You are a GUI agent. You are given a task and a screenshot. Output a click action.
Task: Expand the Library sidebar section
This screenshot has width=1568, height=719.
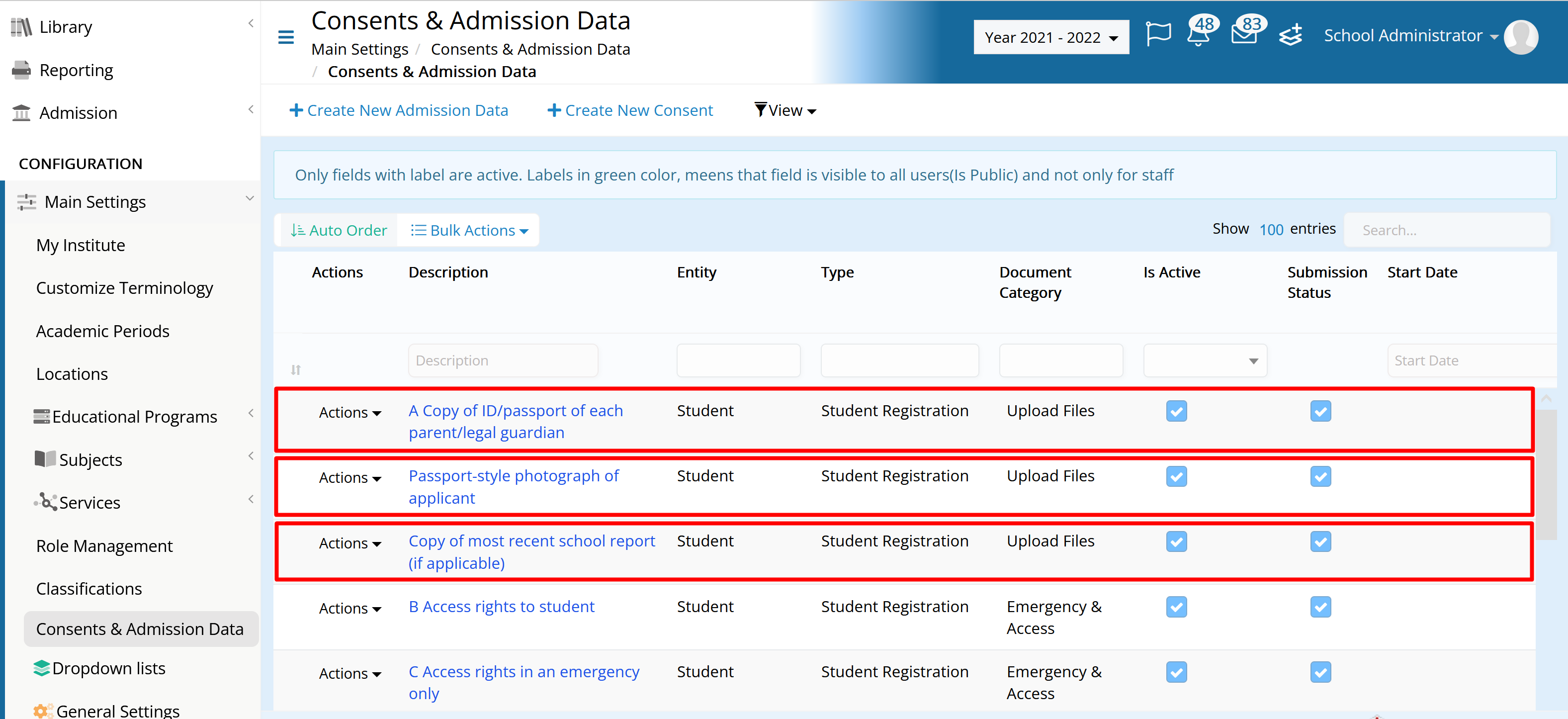[251, 23]
